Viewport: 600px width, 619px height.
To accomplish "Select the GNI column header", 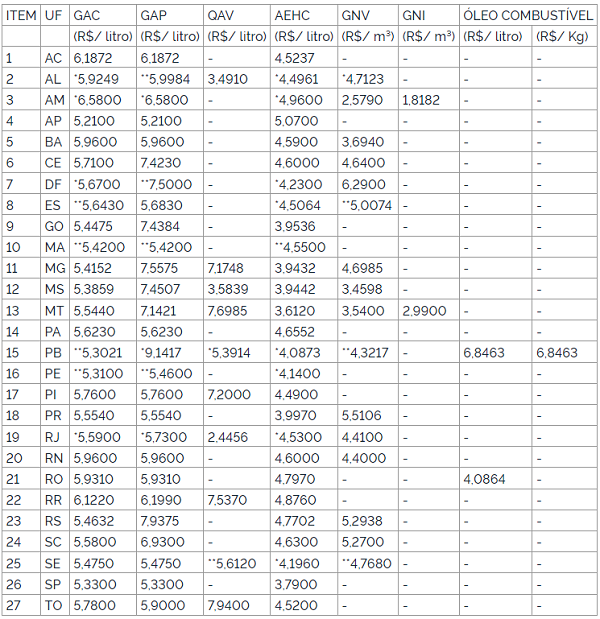I will click(x=416, y=16).
